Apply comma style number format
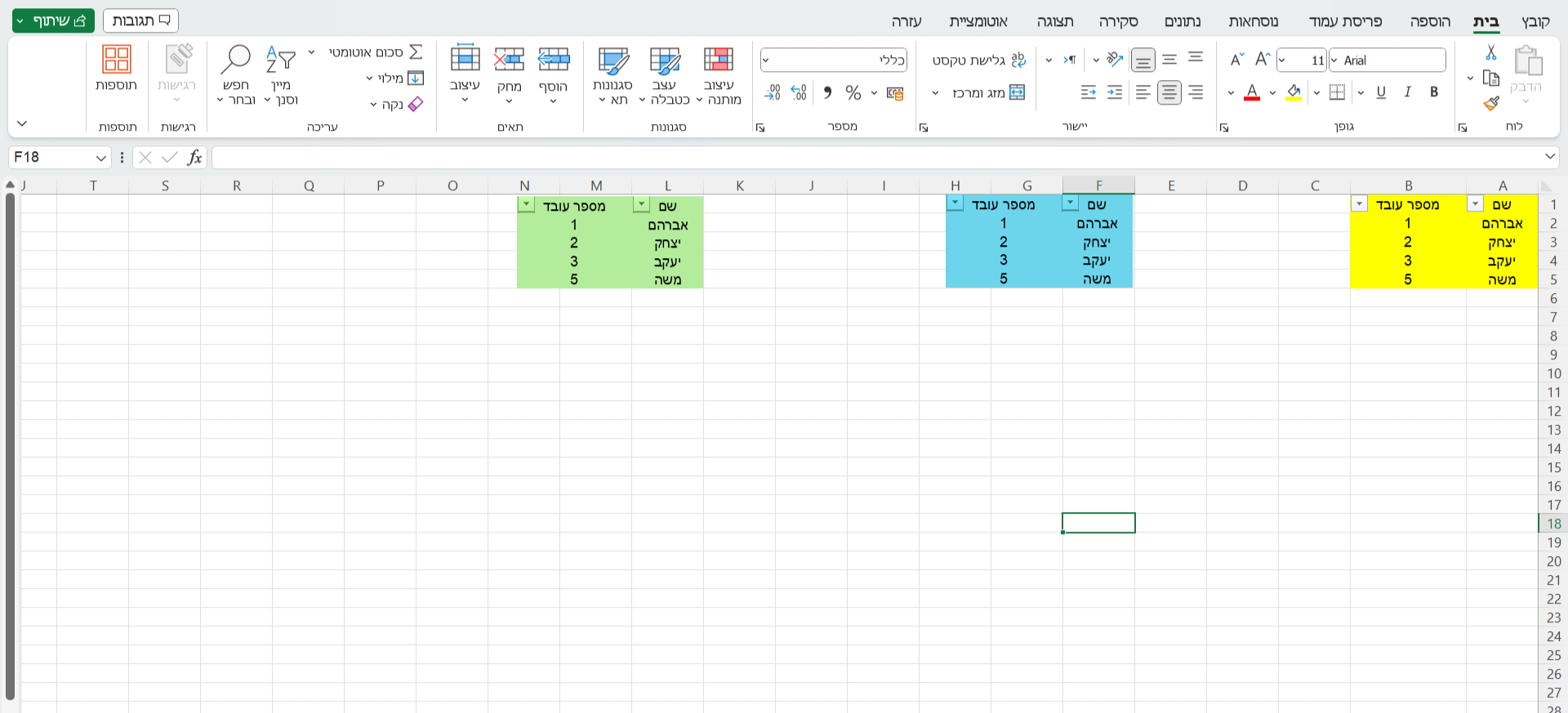 827,92
